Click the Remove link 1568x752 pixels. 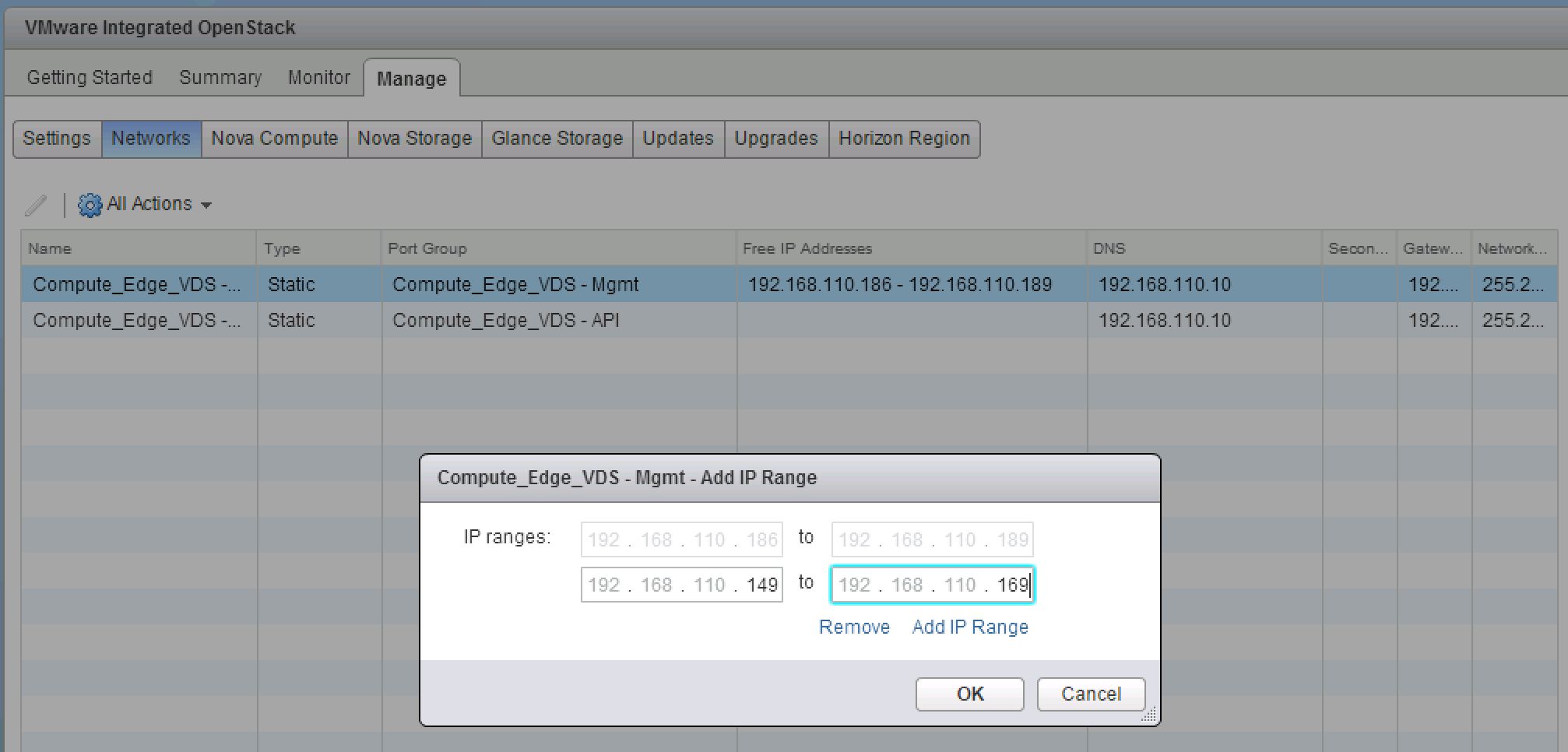[x=854, y=627]
